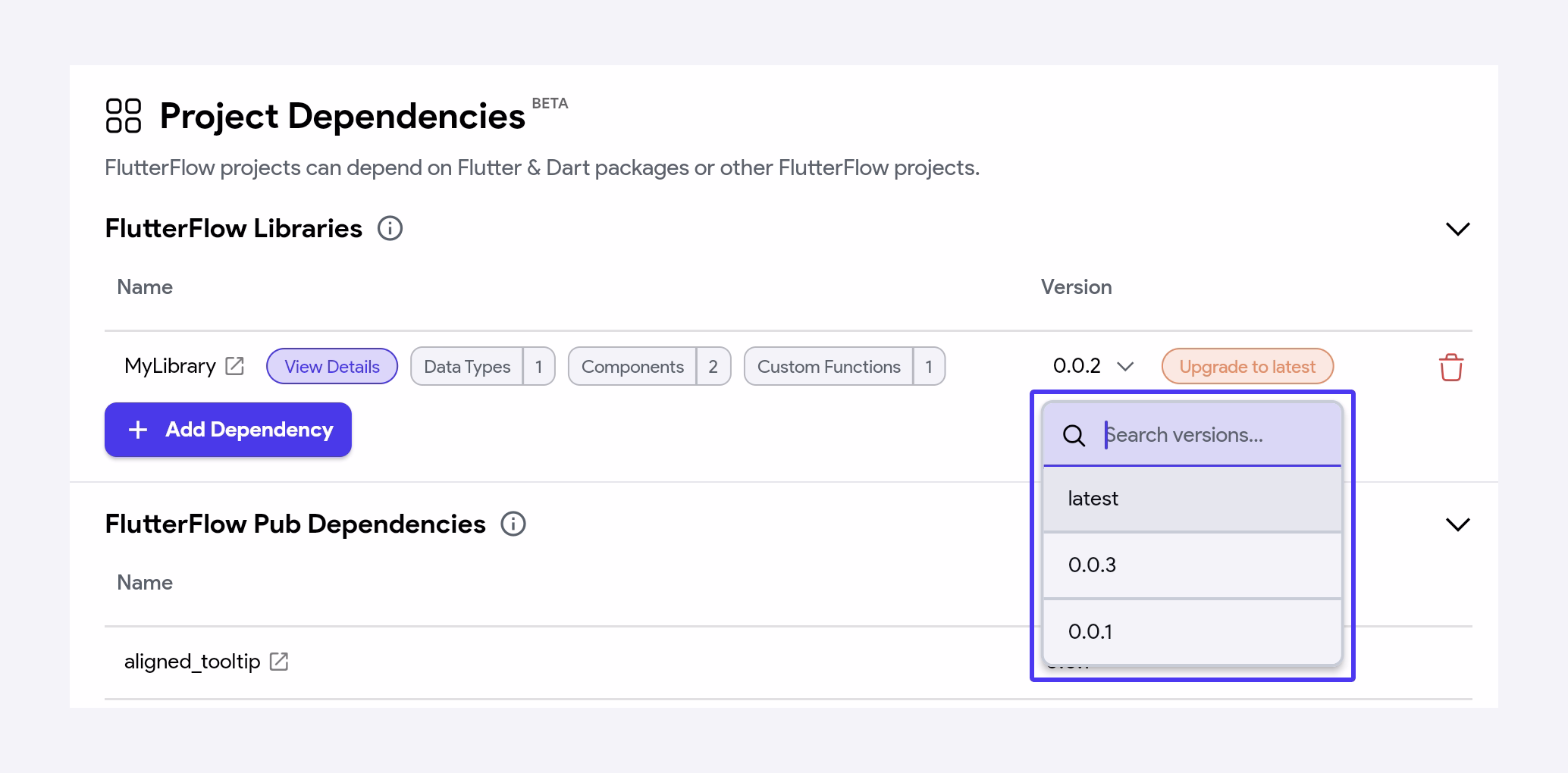Open FlutterFlow Pub Dependencies info icon

(513, 524)
